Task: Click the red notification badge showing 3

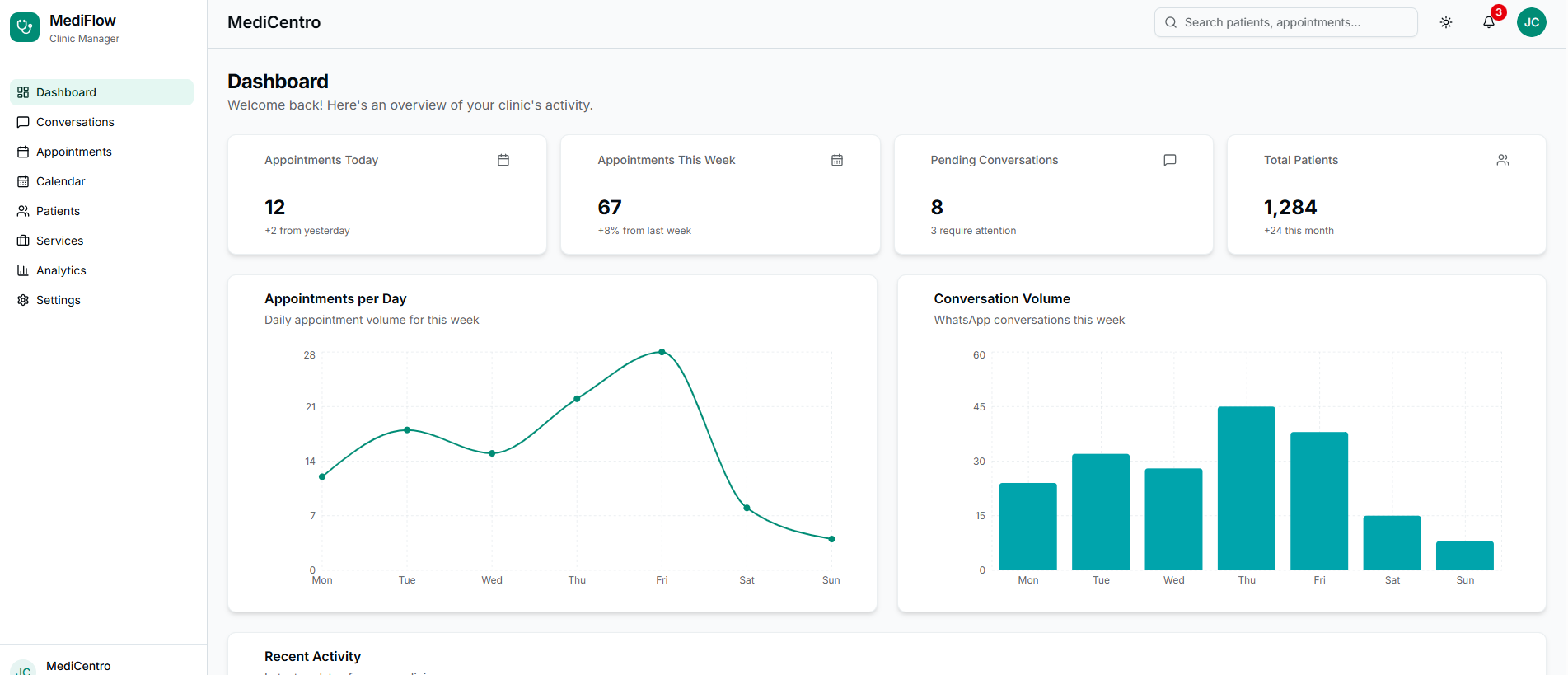Action: 1499,12
